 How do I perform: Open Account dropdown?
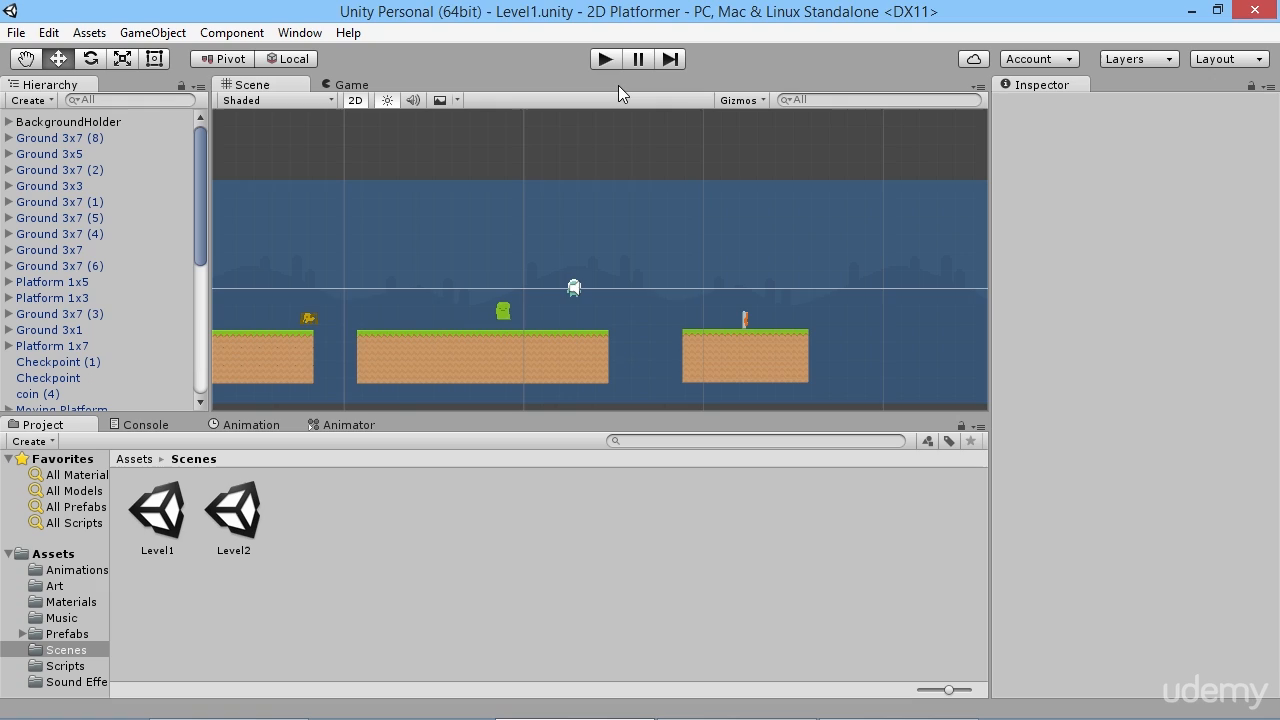(1039, 59)
